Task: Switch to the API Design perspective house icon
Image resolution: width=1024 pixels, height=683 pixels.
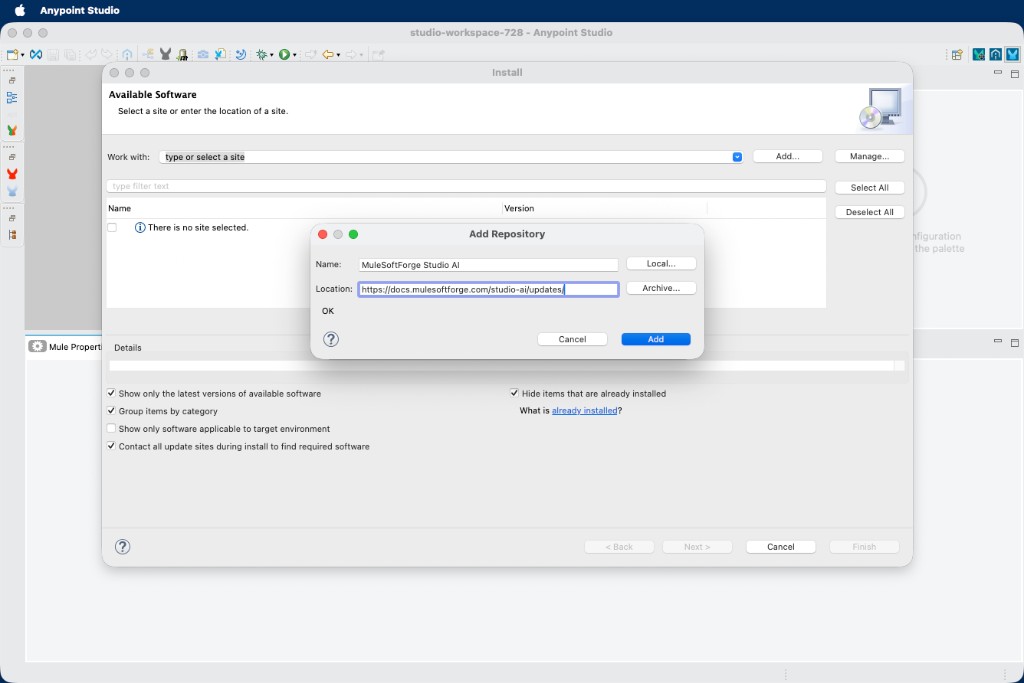Action: pos(995,55)
